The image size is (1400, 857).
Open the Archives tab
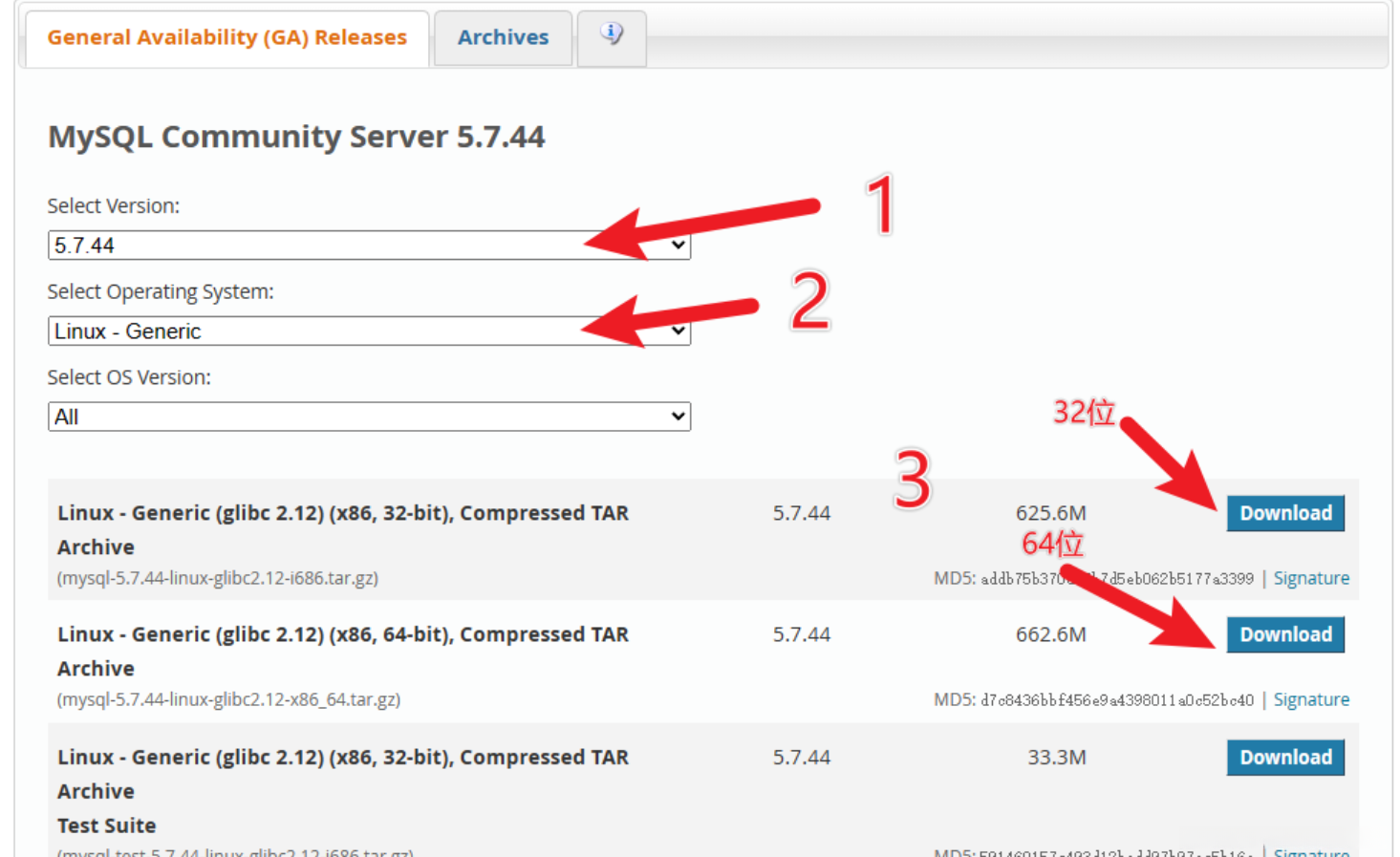tap(503, 37)
